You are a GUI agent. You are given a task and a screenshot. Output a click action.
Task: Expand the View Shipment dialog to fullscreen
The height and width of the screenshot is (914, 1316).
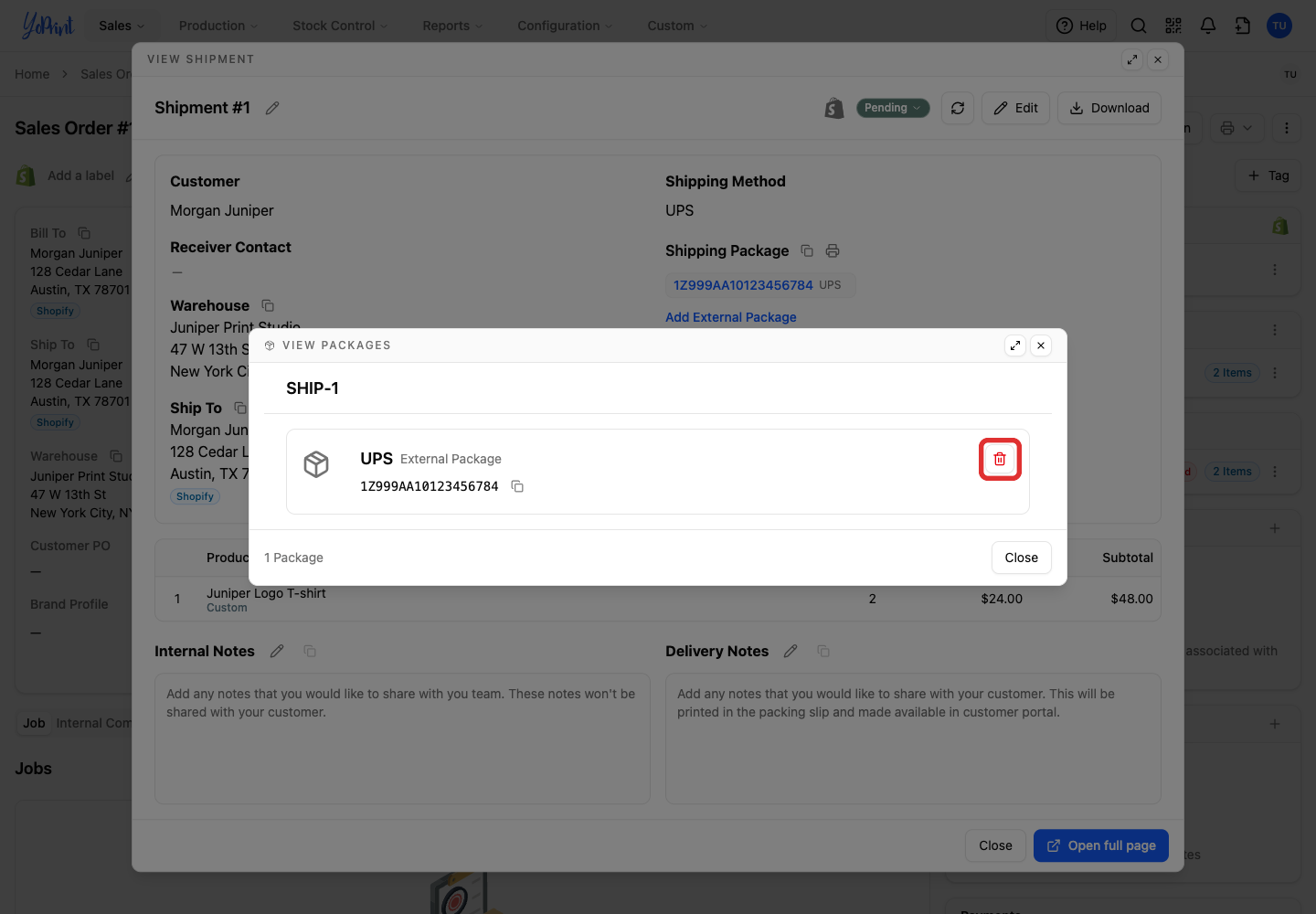click(1132, 59)
